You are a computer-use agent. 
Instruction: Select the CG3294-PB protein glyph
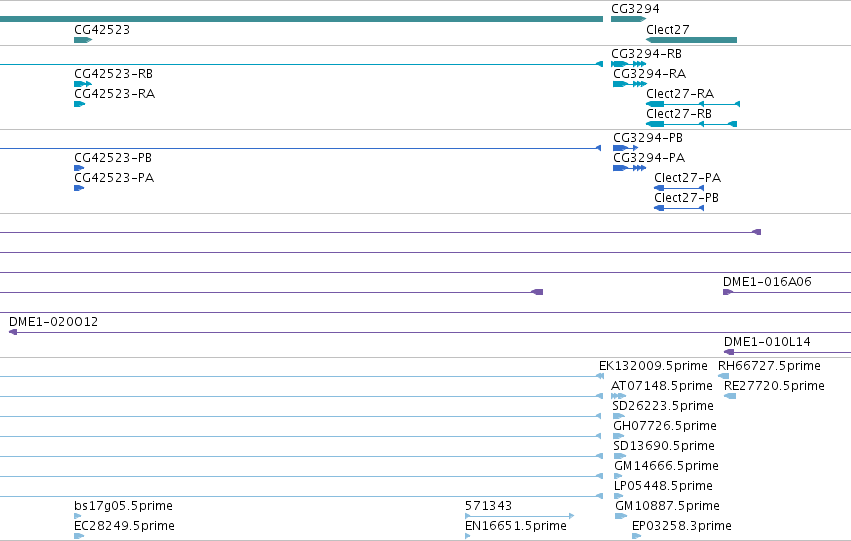click(626, 148)
